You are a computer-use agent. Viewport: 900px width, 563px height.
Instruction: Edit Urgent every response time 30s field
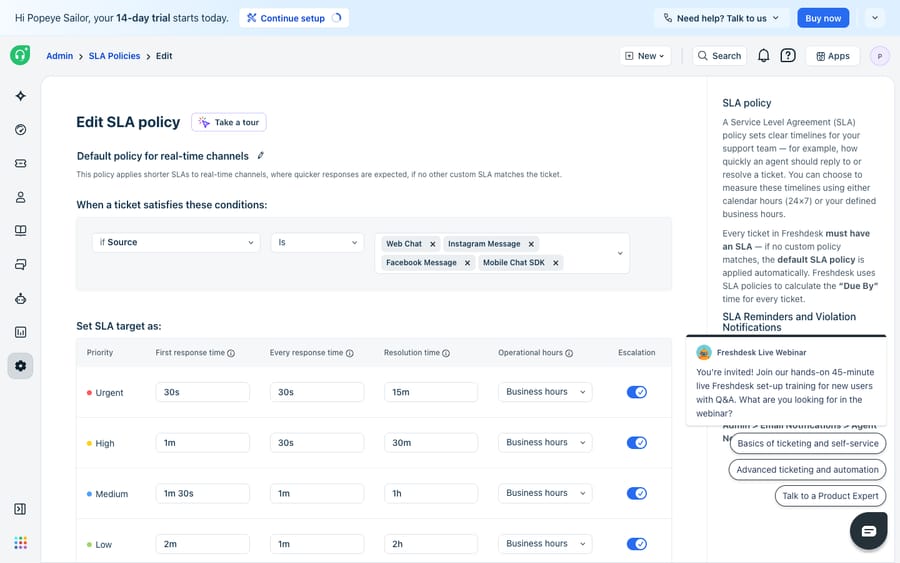point(317,392)
